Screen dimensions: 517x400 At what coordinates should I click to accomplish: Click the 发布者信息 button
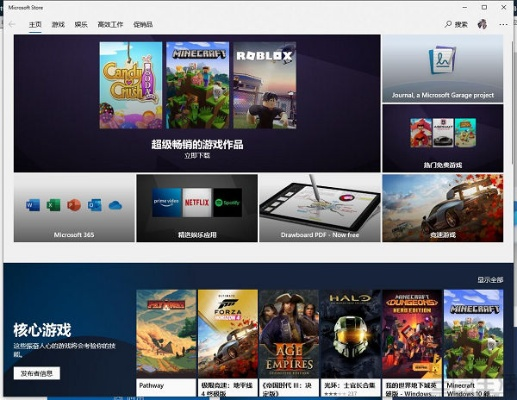point(37,373)
